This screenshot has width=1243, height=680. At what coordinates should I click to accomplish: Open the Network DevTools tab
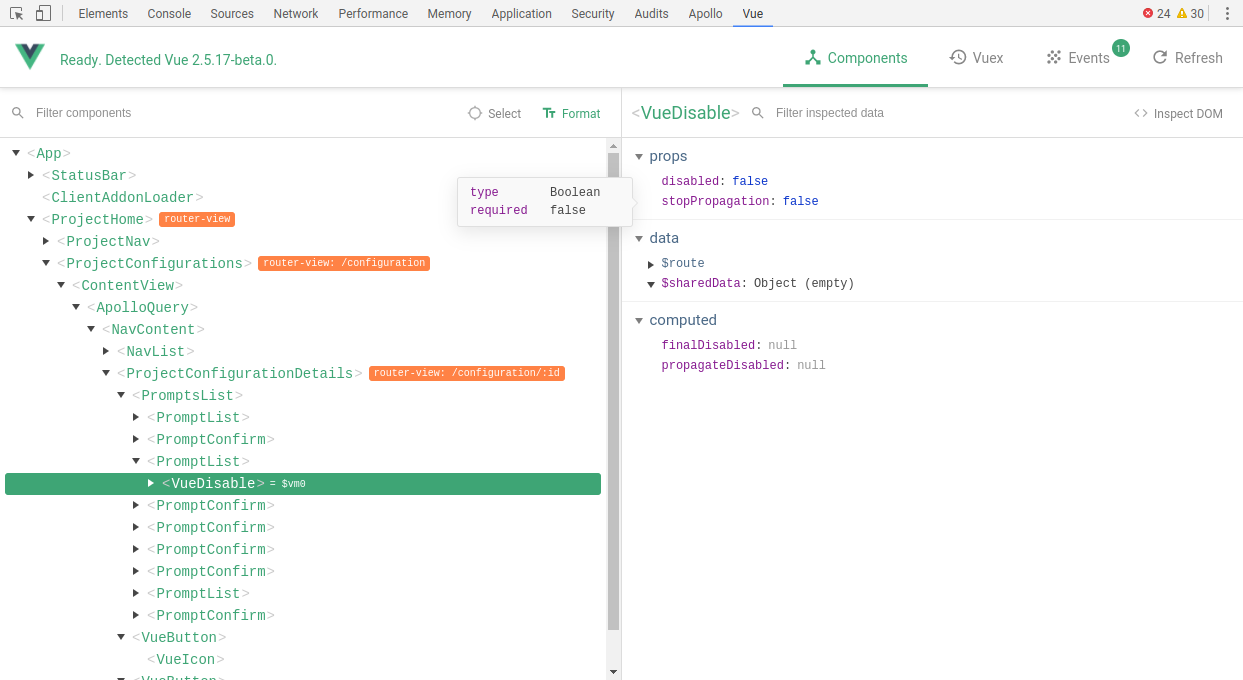click(x=296, y=14)
